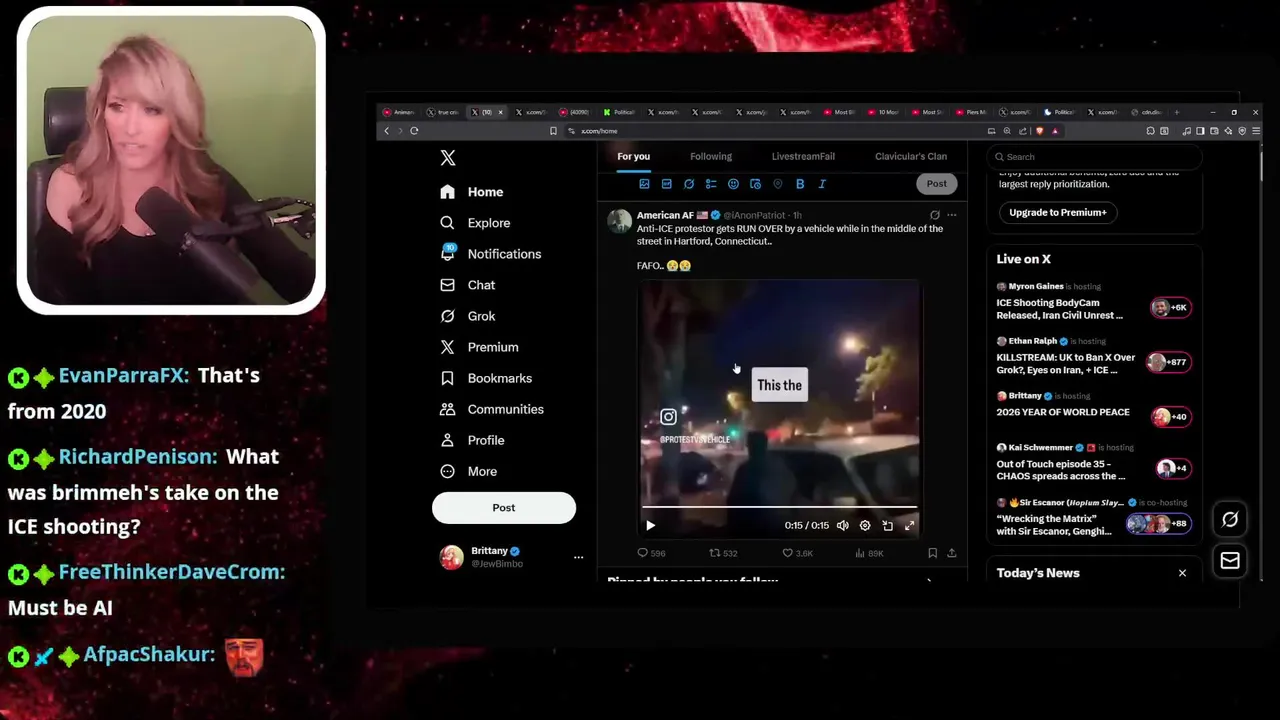1280x720 pixels.
Task: Click the small Post button in composer
Action: coord(936,183)
